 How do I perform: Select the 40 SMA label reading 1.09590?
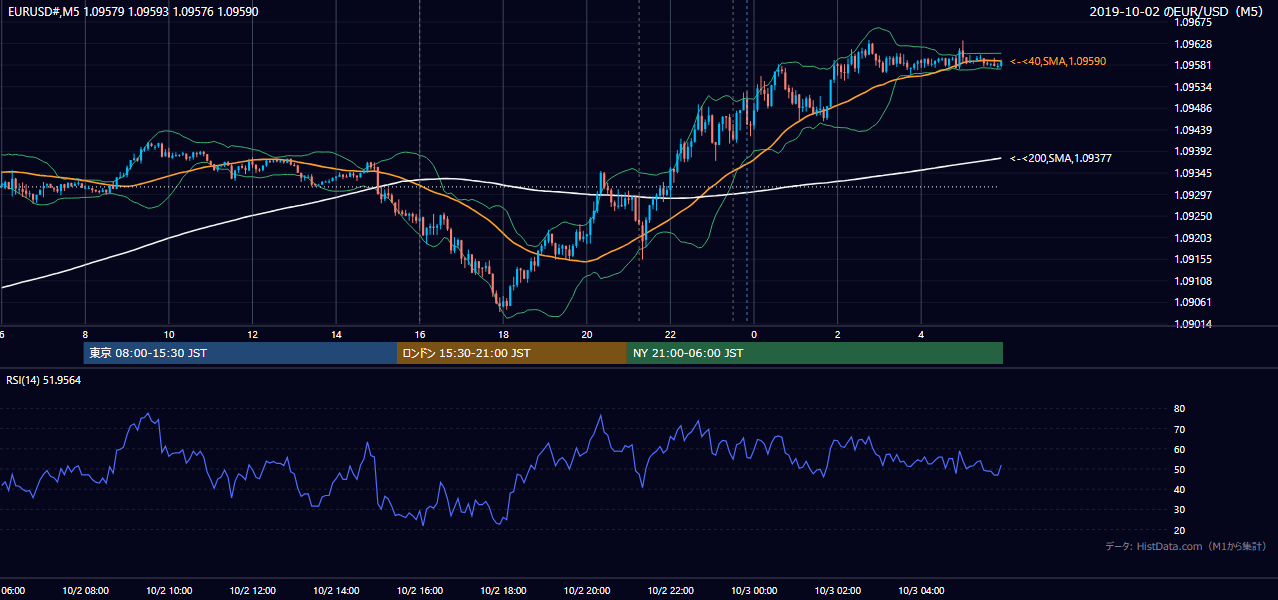click(x=1058, y=62)
